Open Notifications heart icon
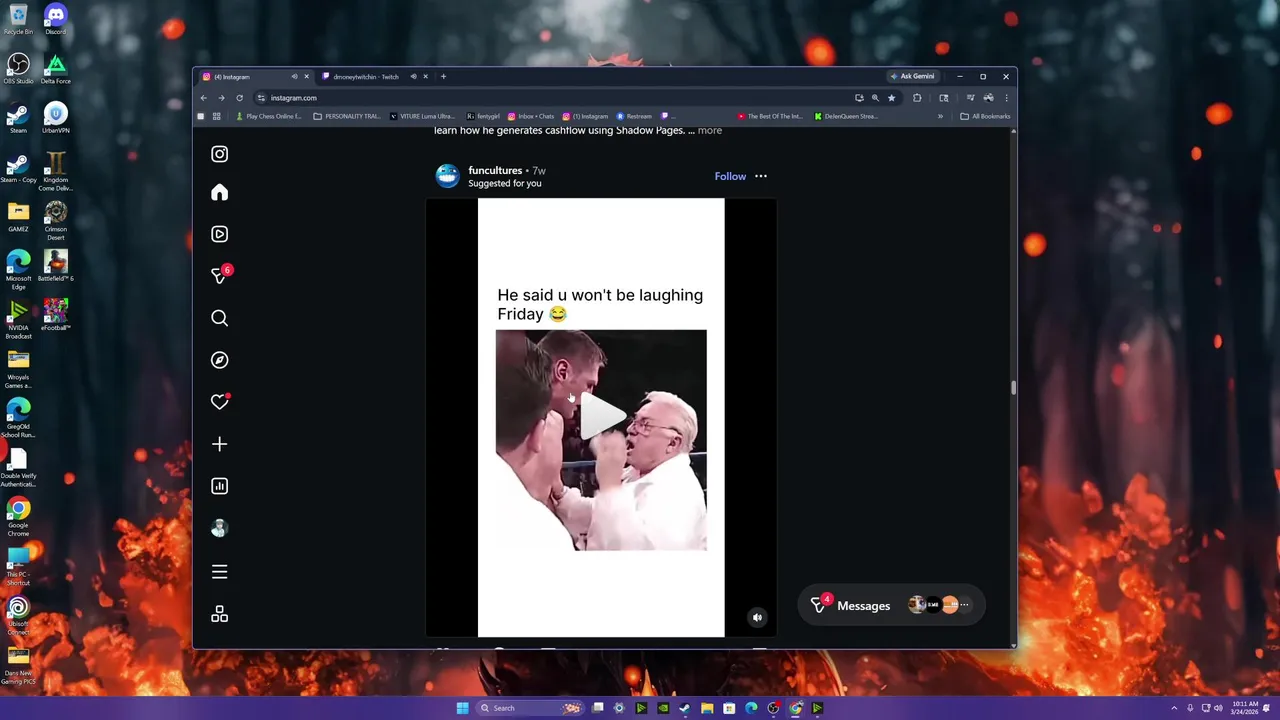 (x=220, y=402)
